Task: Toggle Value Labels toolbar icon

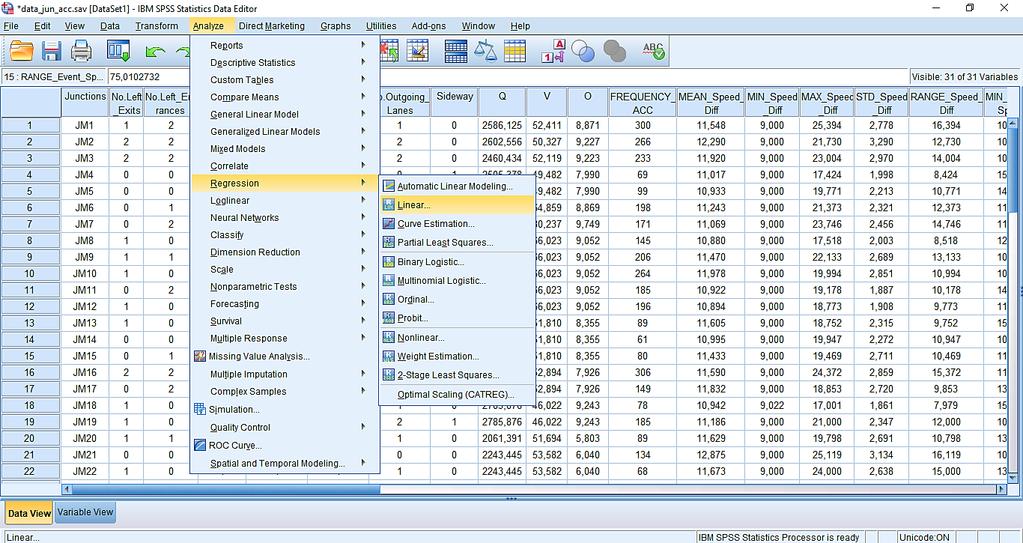Action: click(553, 51)
